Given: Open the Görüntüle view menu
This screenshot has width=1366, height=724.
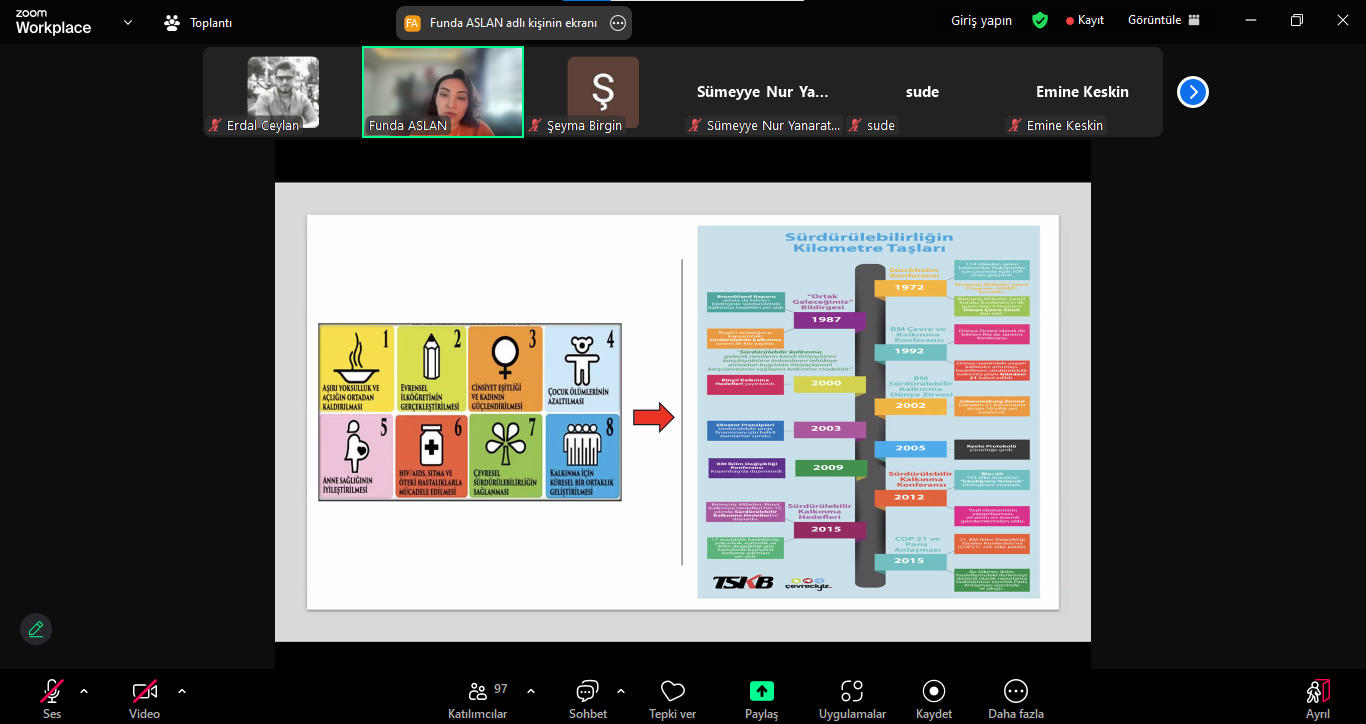Looking at the screenshot, I should tap(1163, 20).
